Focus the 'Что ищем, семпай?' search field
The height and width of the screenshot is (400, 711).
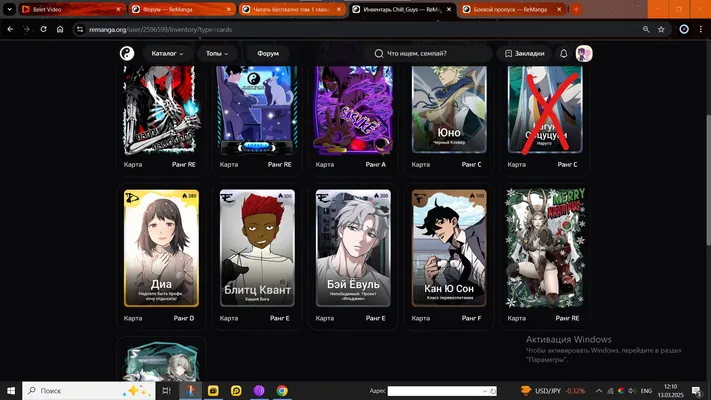pos(429,54)
